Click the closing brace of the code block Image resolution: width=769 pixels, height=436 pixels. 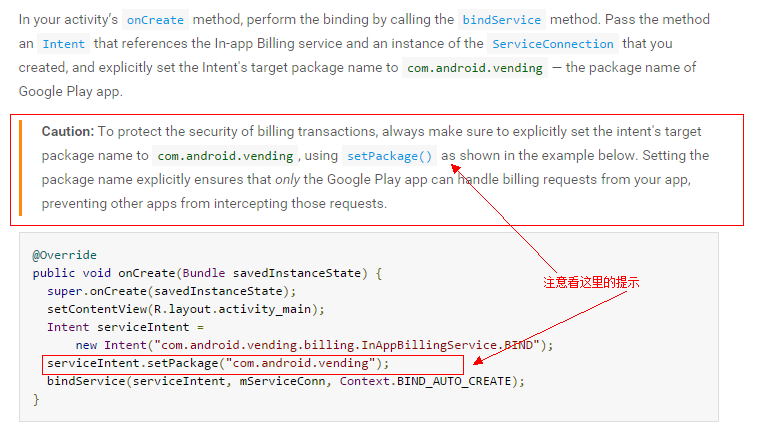(36, 400)
